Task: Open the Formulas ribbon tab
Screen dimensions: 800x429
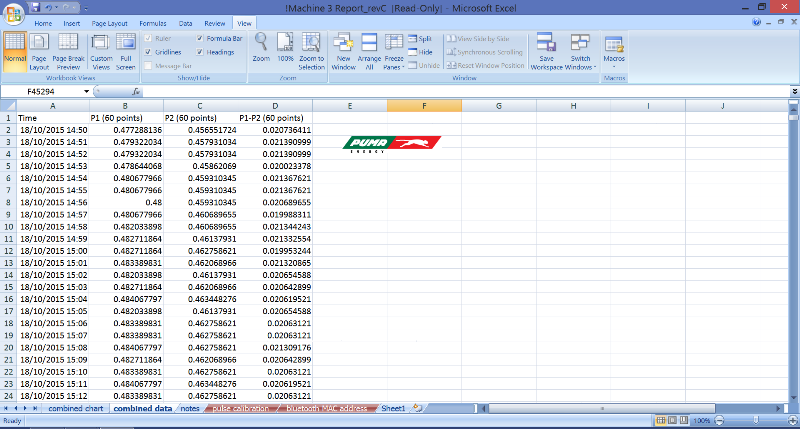Action: click(153, 23)
